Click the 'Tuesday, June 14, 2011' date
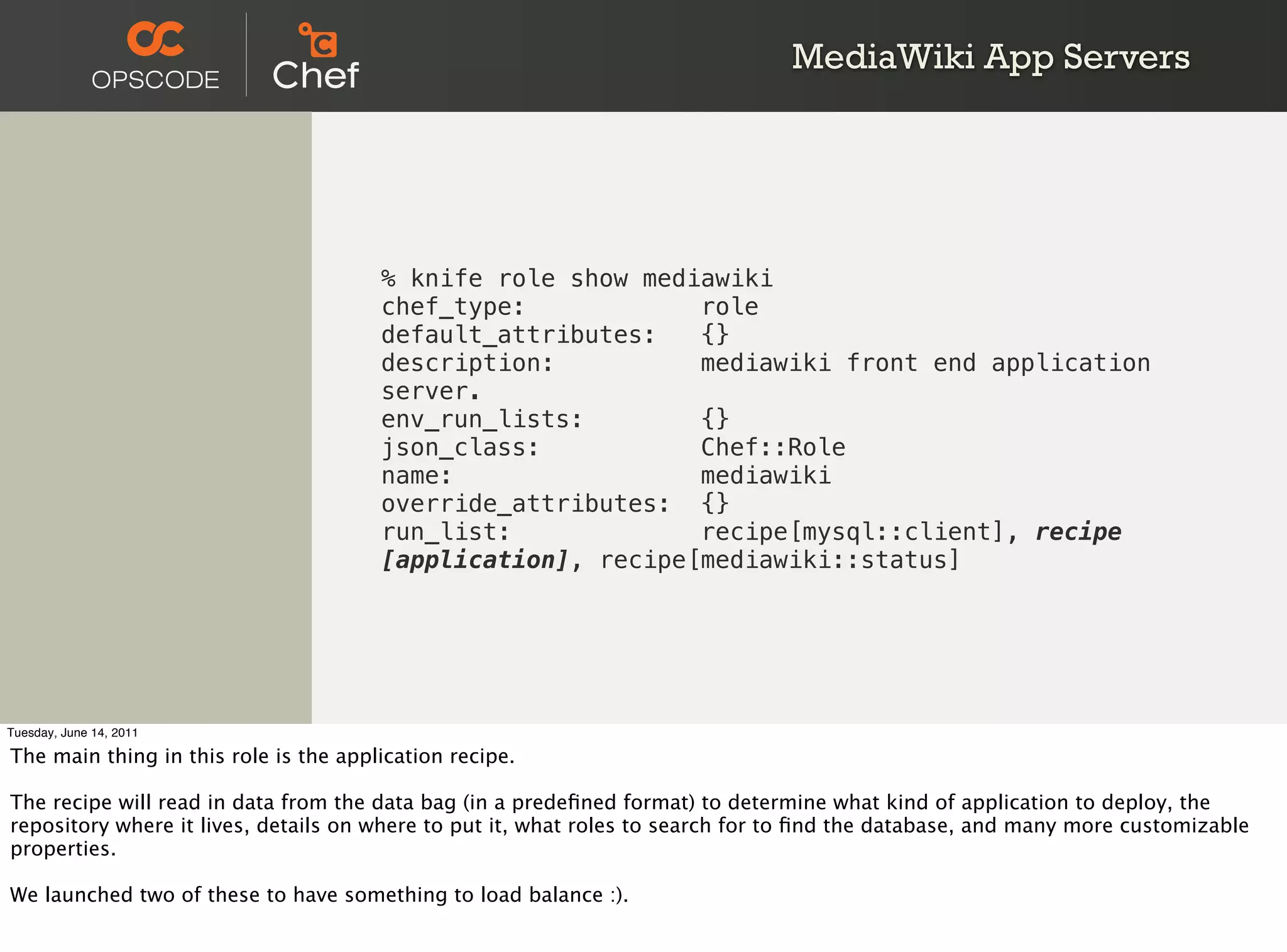Screen dimensions: 1287x952 tap(72, 733)
